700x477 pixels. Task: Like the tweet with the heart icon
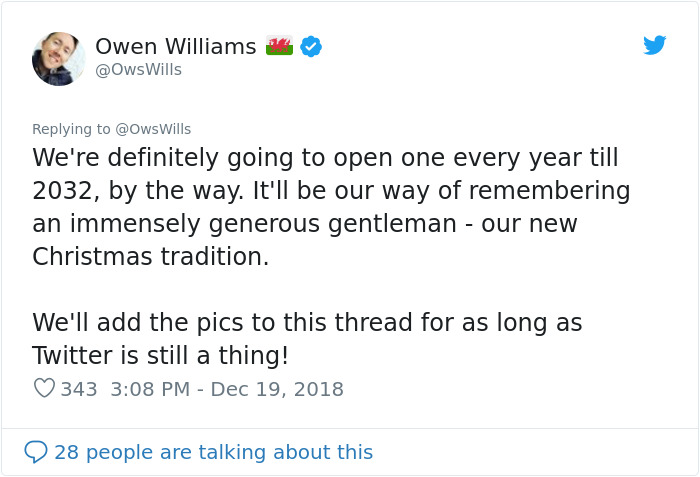[x=44, y=389]
